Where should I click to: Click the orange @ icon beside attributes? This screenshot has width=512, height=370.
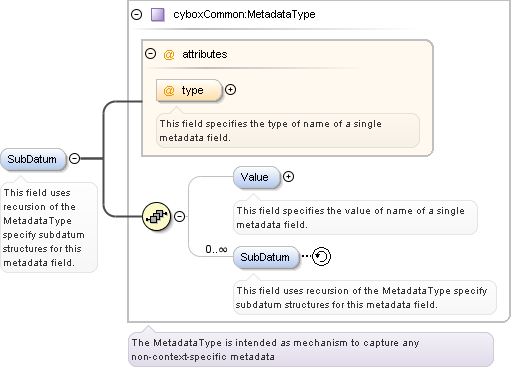click(169, 54)
